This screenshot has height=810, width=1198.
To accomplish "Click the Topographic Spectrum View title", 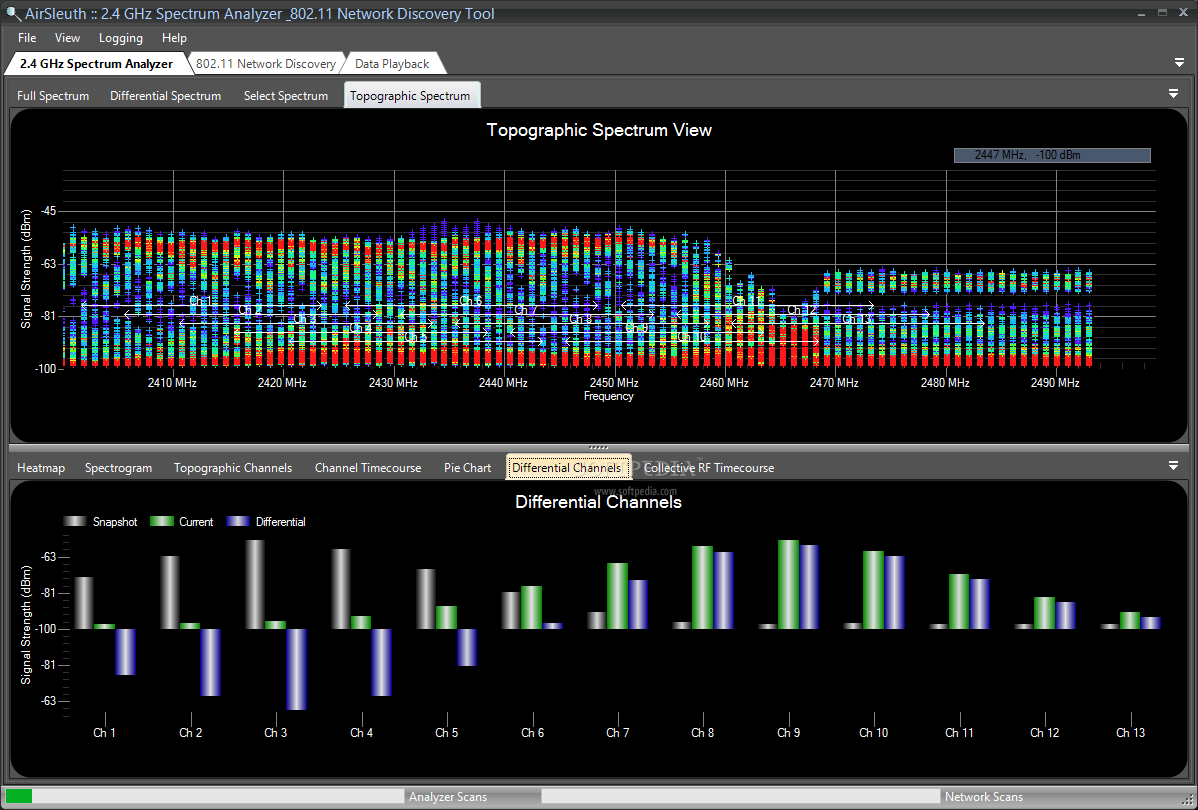I will click(599, 130).
